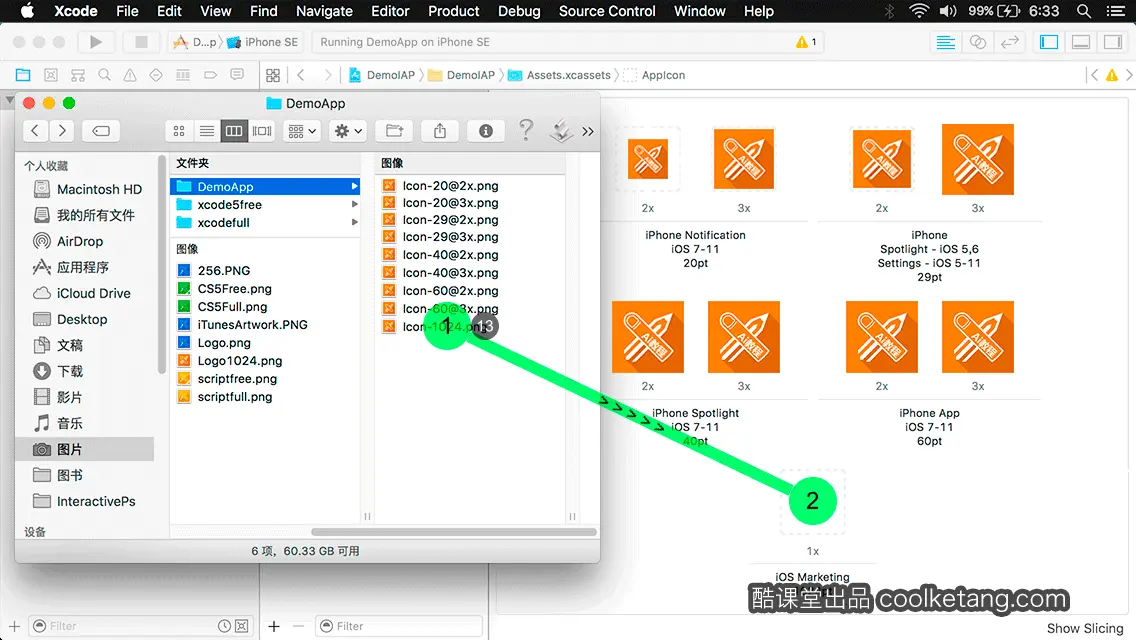Click the Finder help question mark
Viewport: 1136px width, 640px height.
tap(526, 130)
